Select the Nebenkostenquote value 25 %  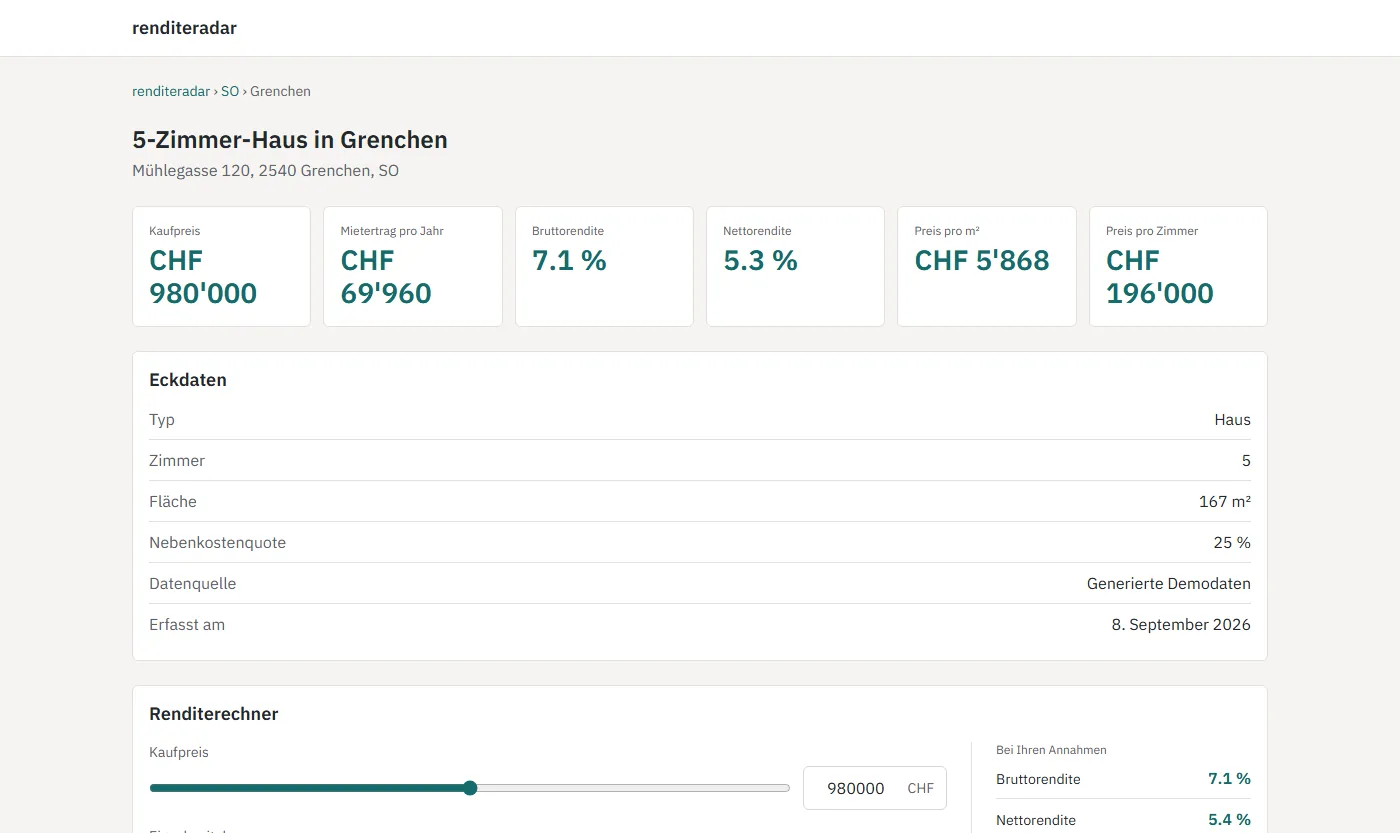1232,543
